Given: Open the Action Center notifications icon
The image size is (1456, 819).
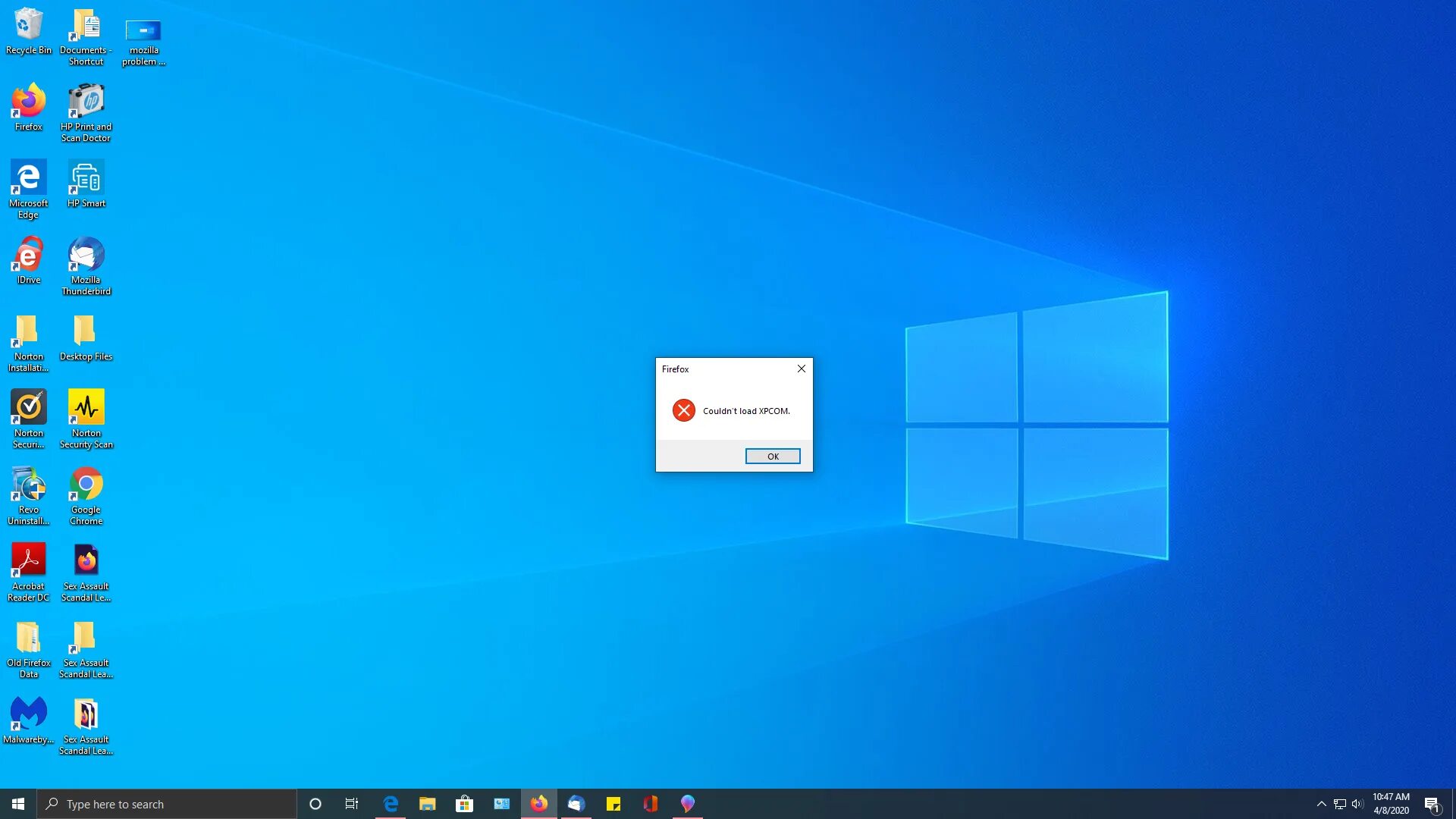Looking at the screenshot, I should click(x=1432, y=804).
